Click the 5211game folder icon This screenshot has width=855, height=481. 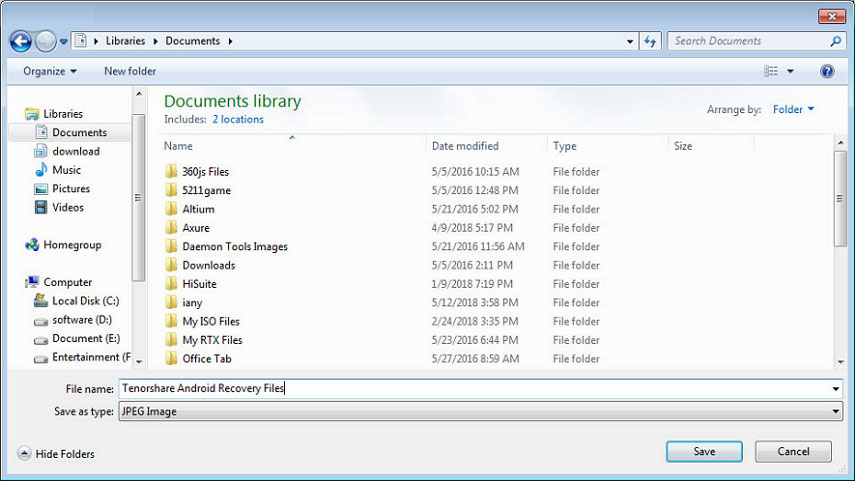(x=171, y=190)
